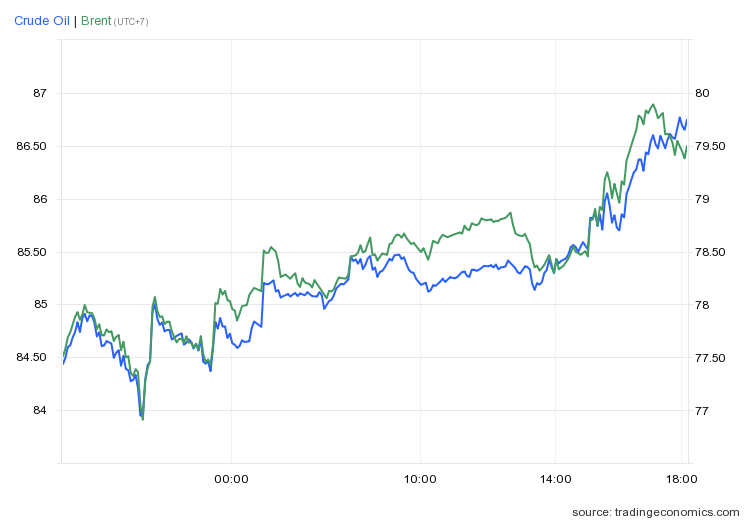Click the Brent legend label

[x=96, y=21]
